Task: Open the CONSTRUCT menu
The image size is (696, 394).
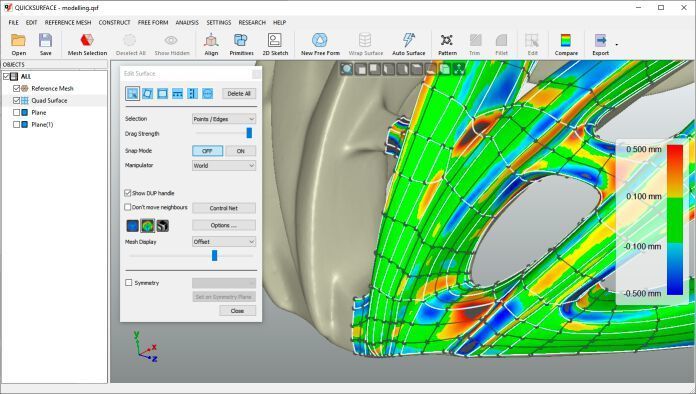Action: pos(115,22)
